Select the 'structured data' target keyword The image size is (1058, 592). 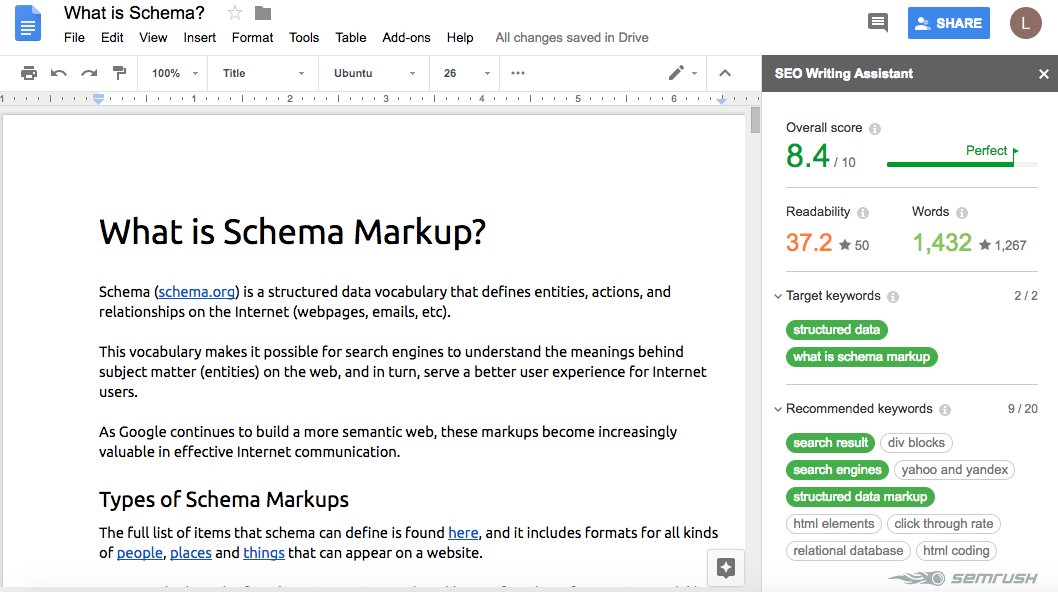coord(837,330)
